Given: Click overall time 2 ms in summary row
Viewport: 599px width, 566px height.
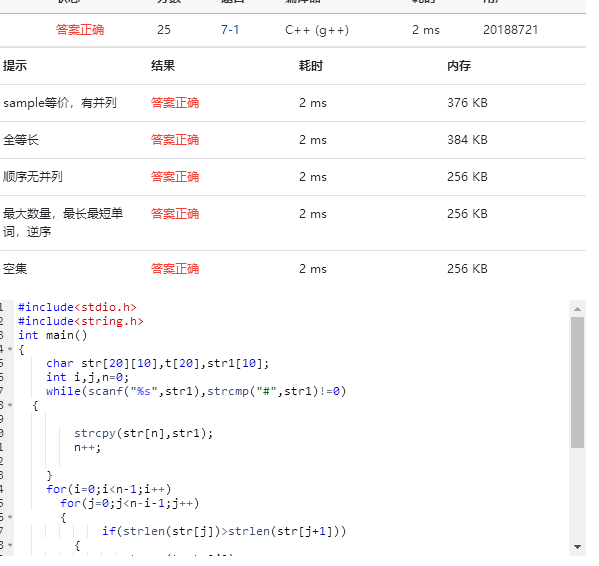Looking at the screenshot, I should tap(426, 30).
